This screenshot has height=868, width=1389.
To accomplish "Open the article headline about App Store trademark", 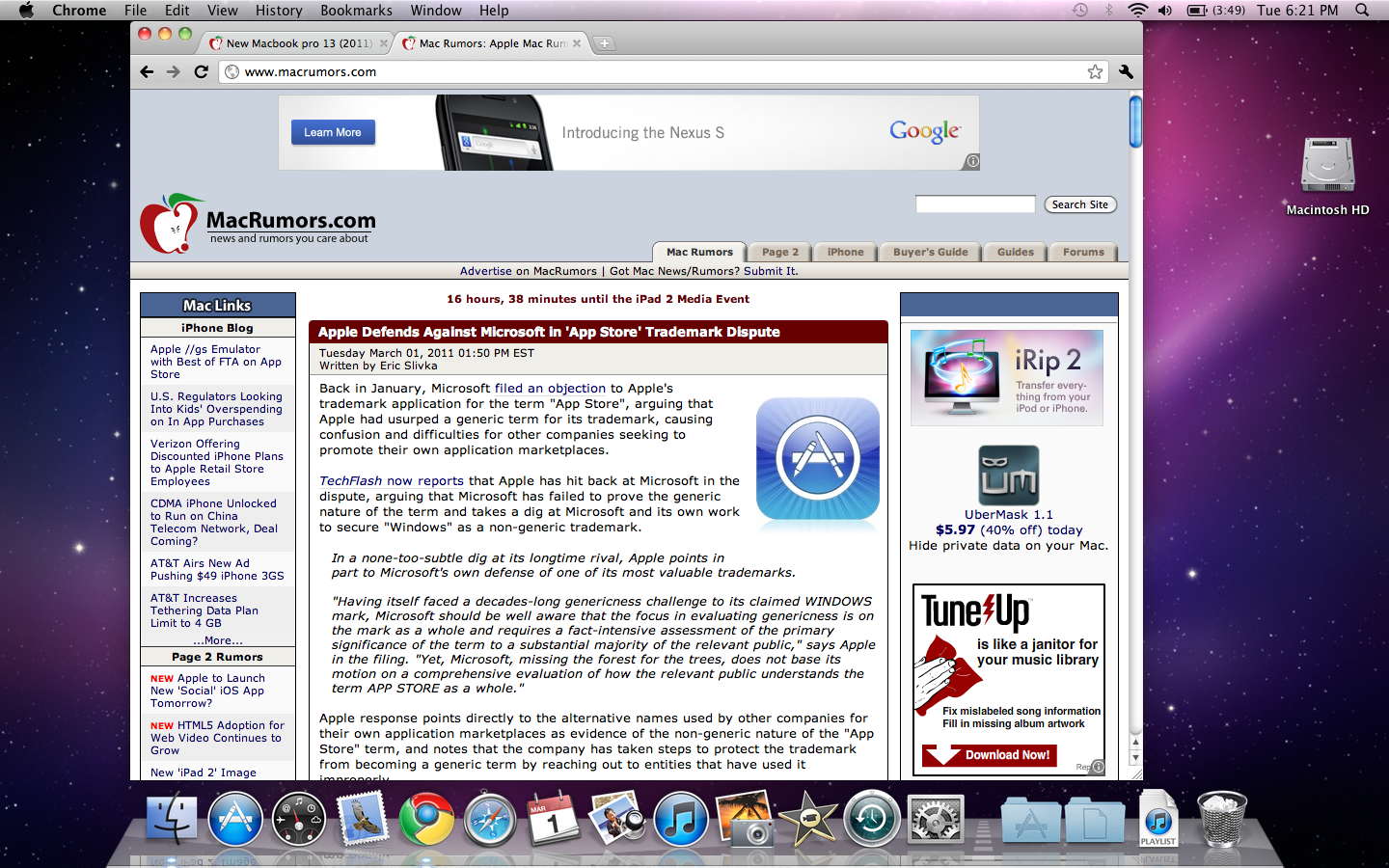I will click(549, 332).
